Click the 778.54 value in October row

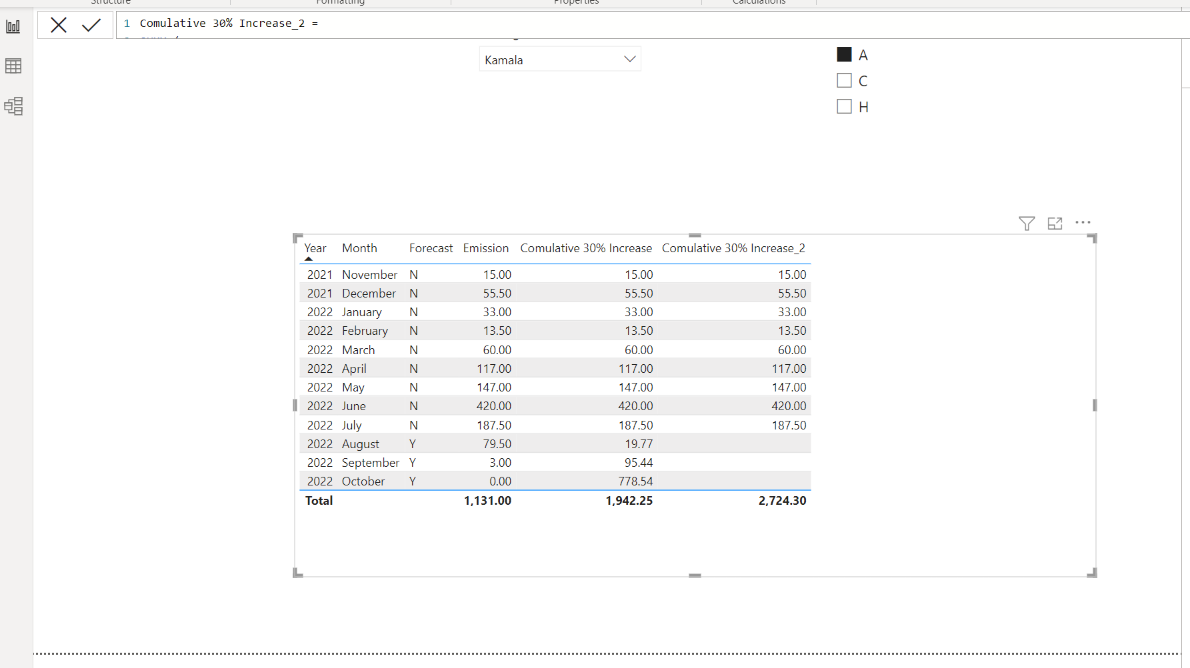coord(635,481)
